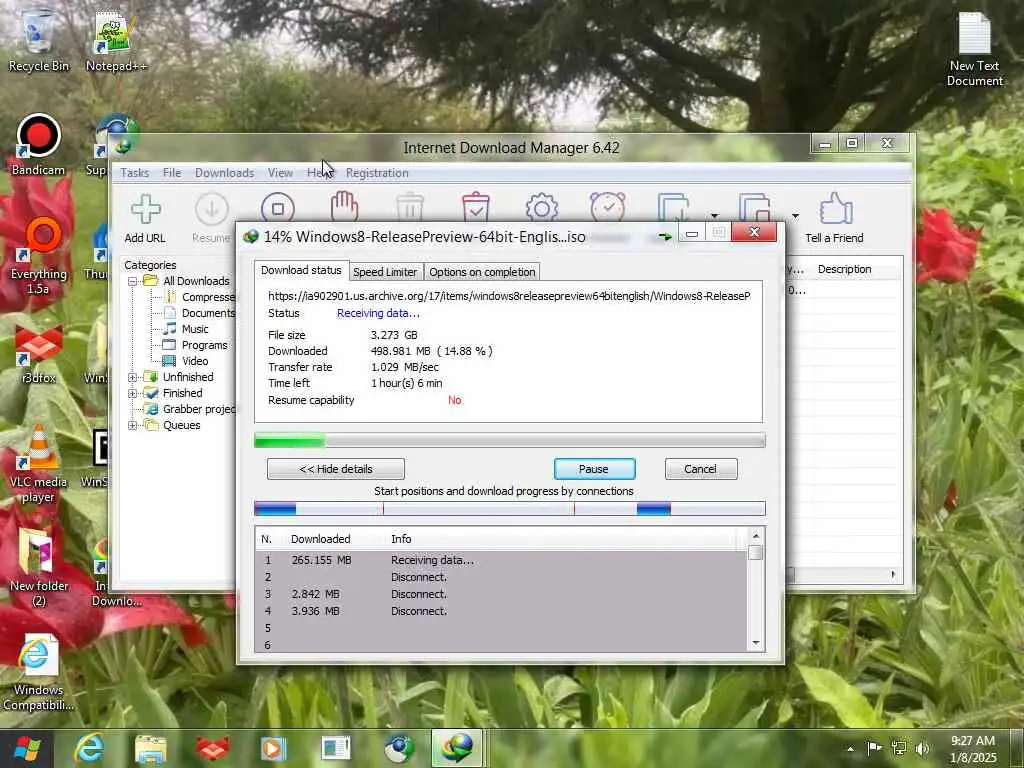Screen dimensions: 1024x768
Task: Open File Explorer from the taskbar
Action: coord(150,748)
